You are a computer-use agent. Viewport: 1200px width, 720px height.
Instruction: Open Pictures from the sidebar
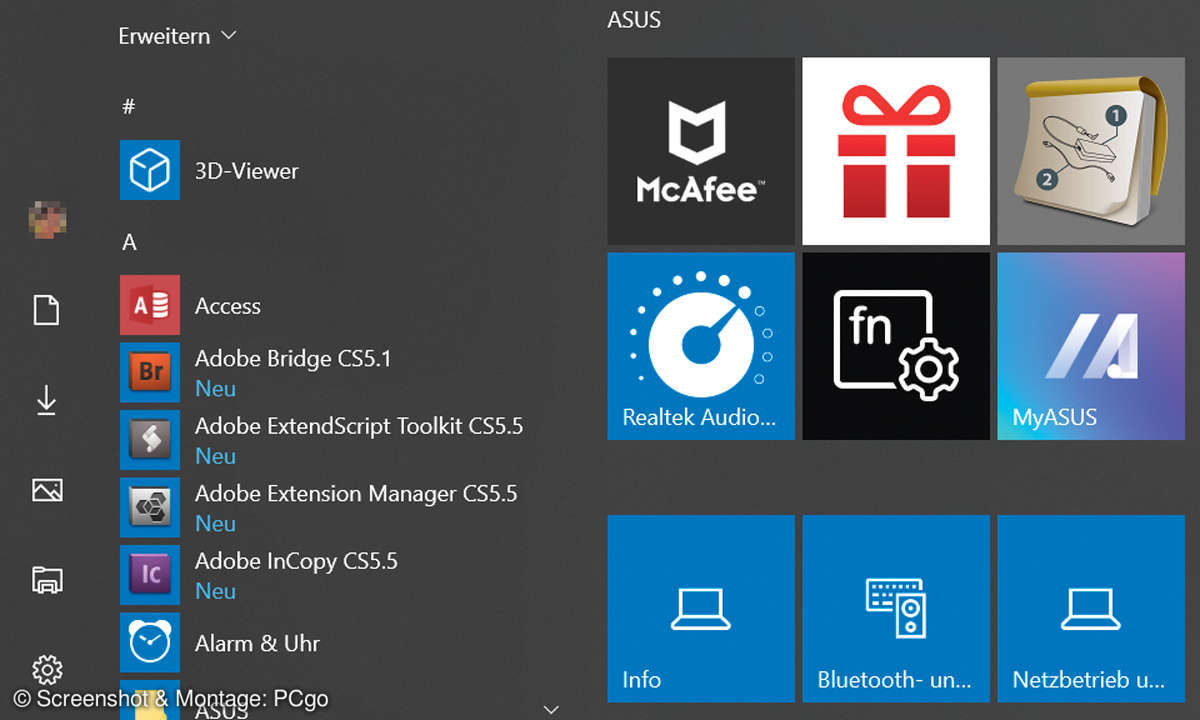click(47, 490)
